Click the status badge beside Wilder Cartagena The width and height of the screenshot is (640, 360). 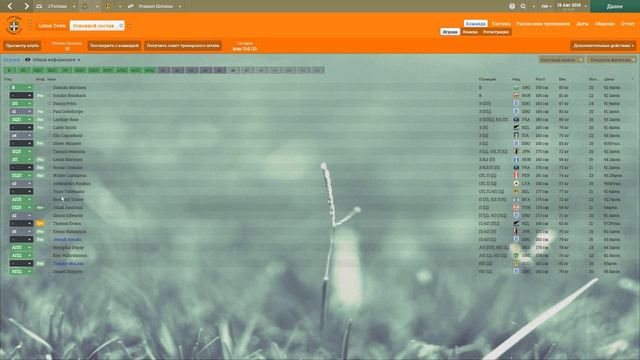40,176
